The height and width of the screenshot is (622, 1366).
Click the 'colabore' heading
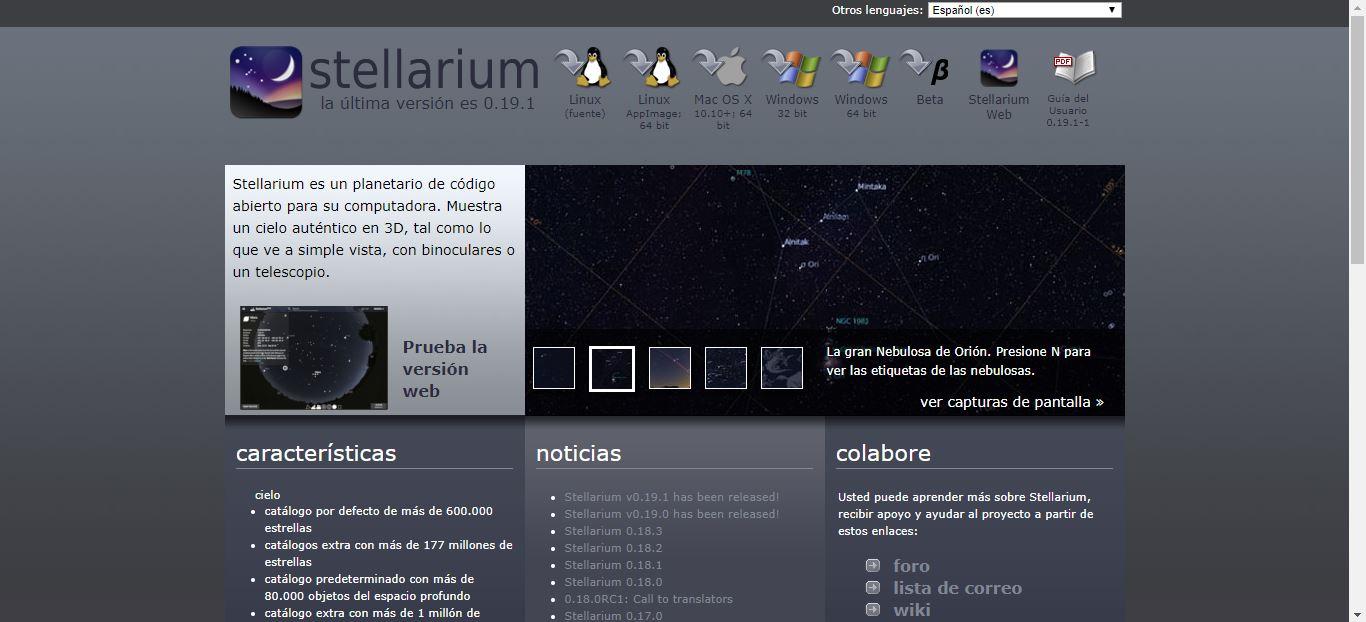point(883,453)
